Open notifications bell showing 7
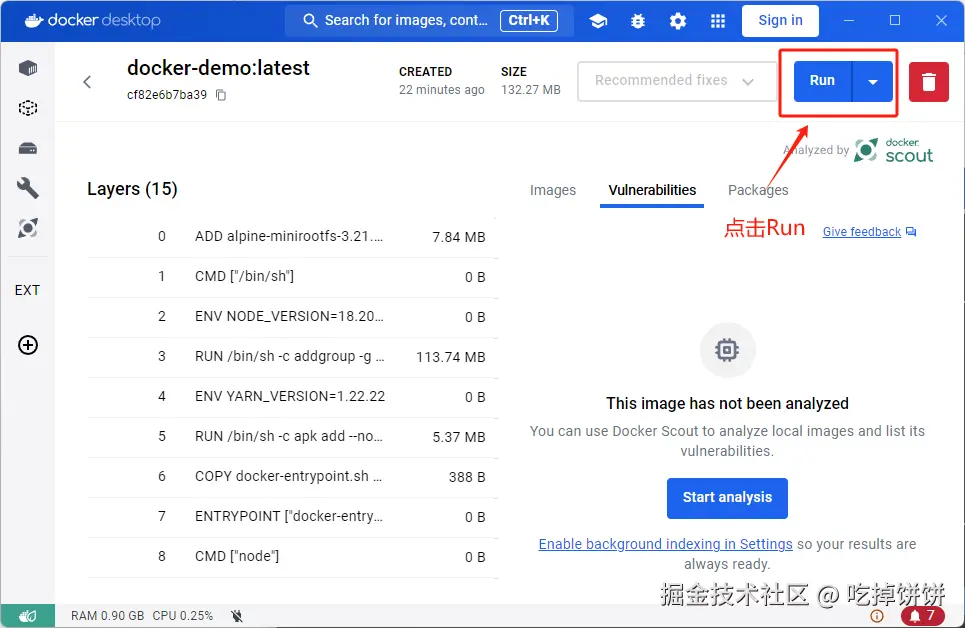The width and height of the screenshot is (965, 628). coord(923,616)
